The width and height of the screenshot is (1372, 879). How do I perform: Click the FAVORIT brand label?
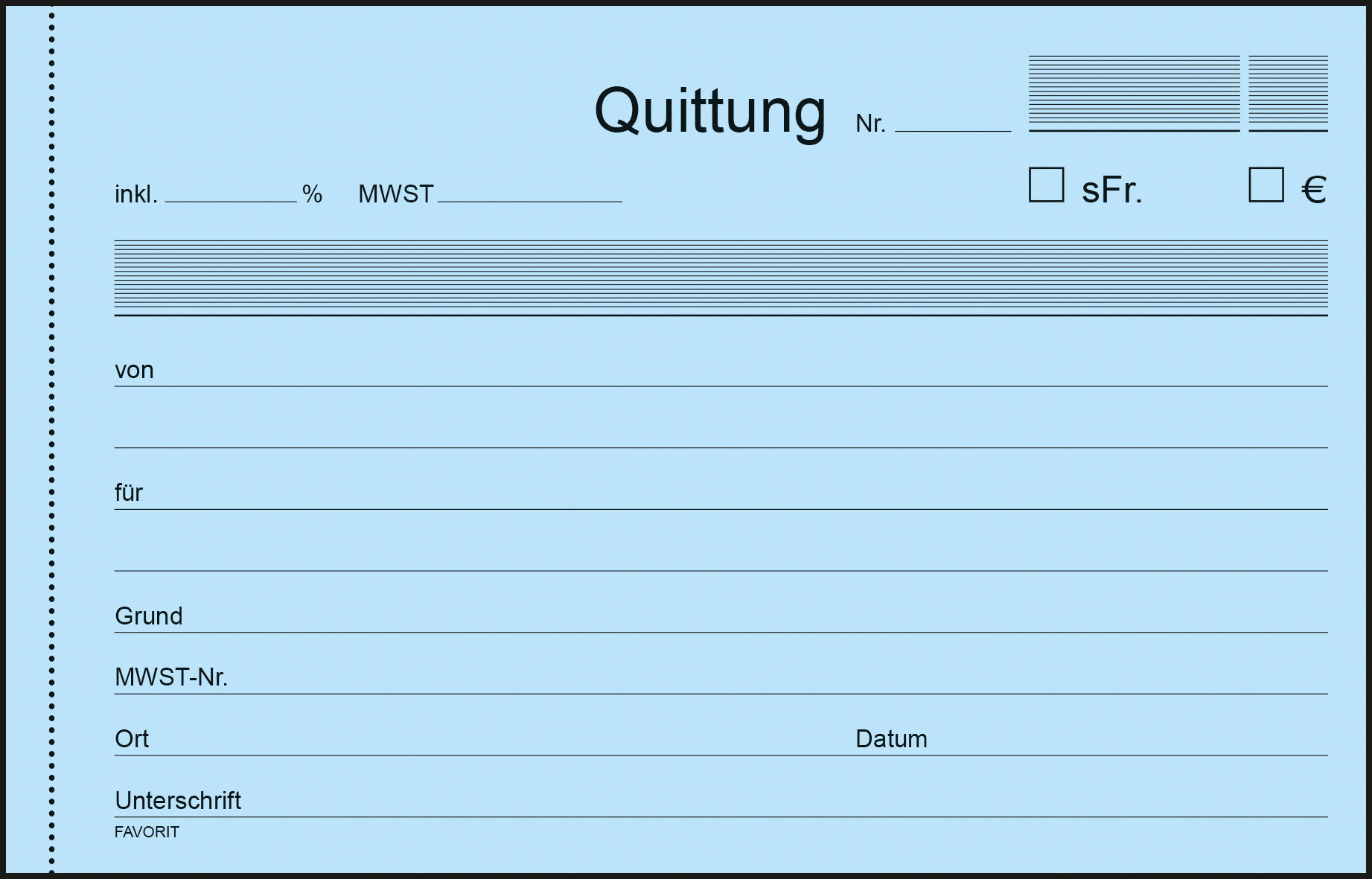point(147,832)
